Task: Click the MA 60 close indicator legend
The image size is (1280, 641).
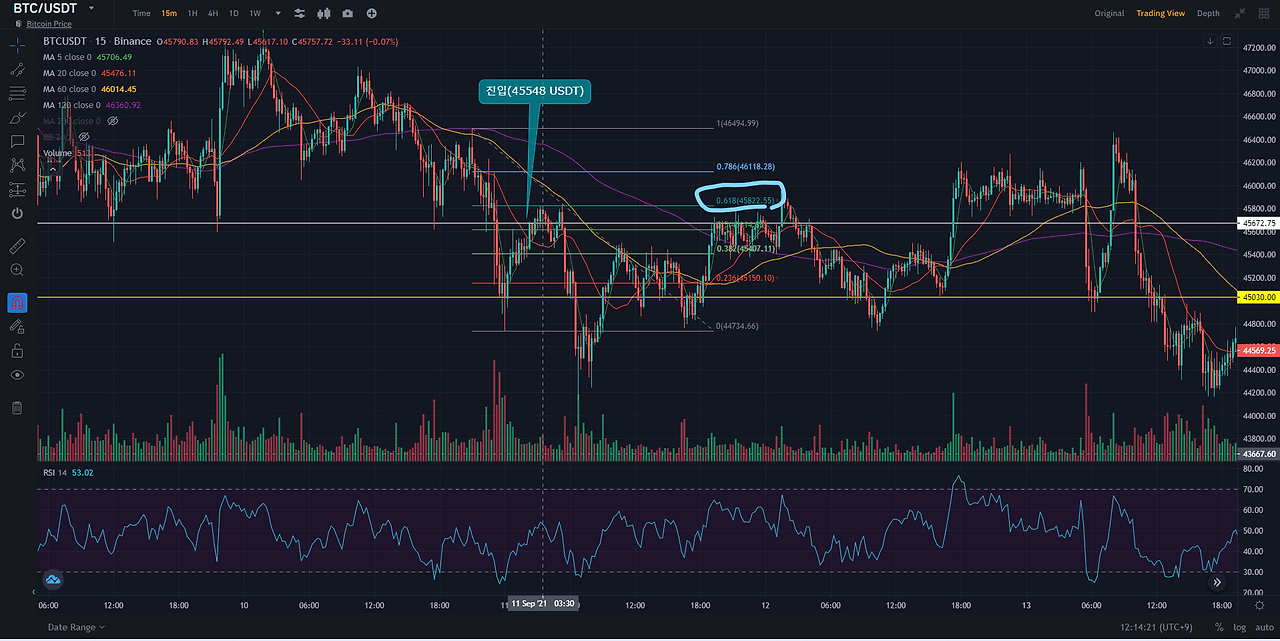Action: coord(90,89)
